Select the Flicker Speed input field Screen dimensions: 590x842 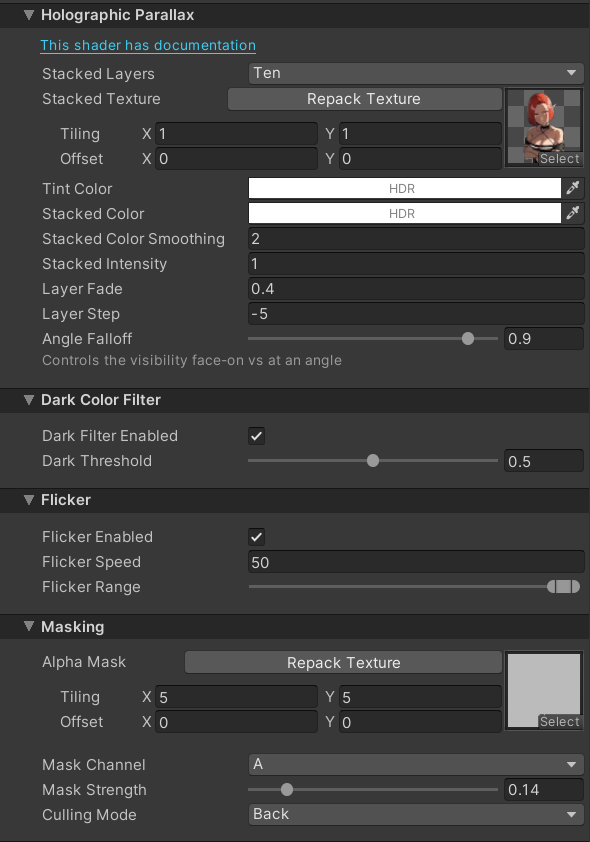pos(415,561)
